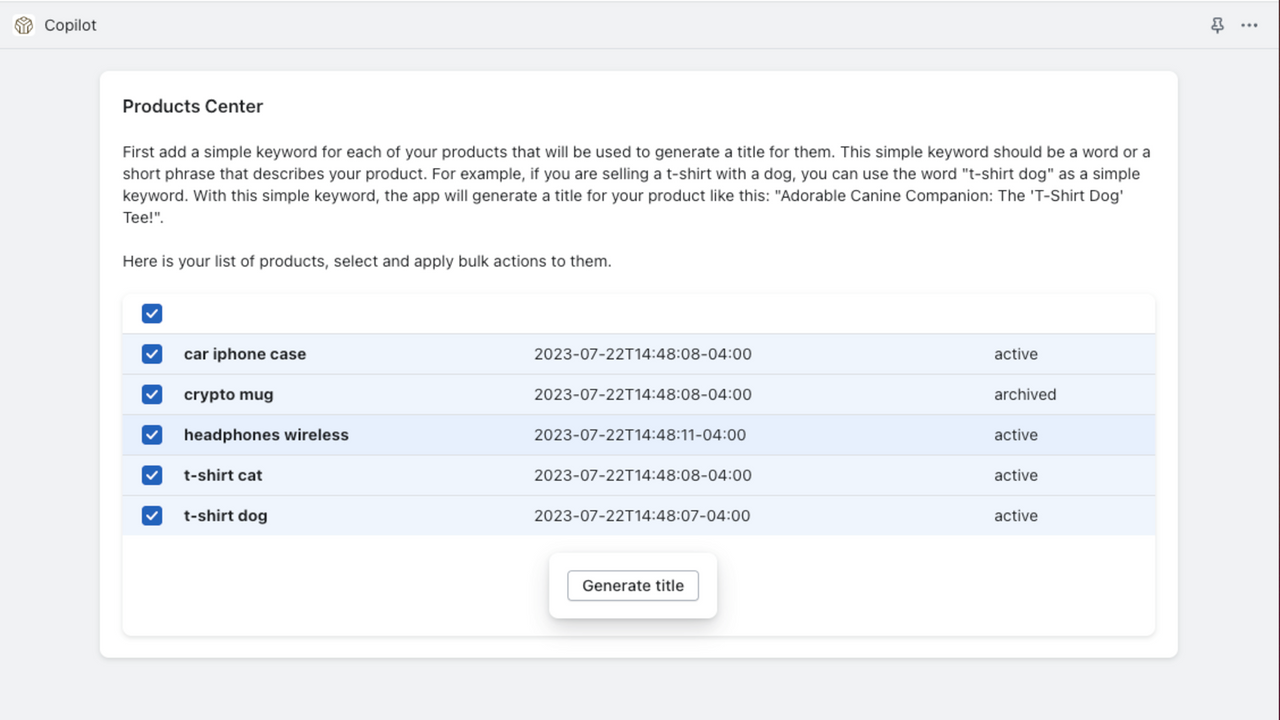The image size is (1280, 720).
Task: Uncheck the t-shirt cat checkbox
Action: (x=152, y=476)
